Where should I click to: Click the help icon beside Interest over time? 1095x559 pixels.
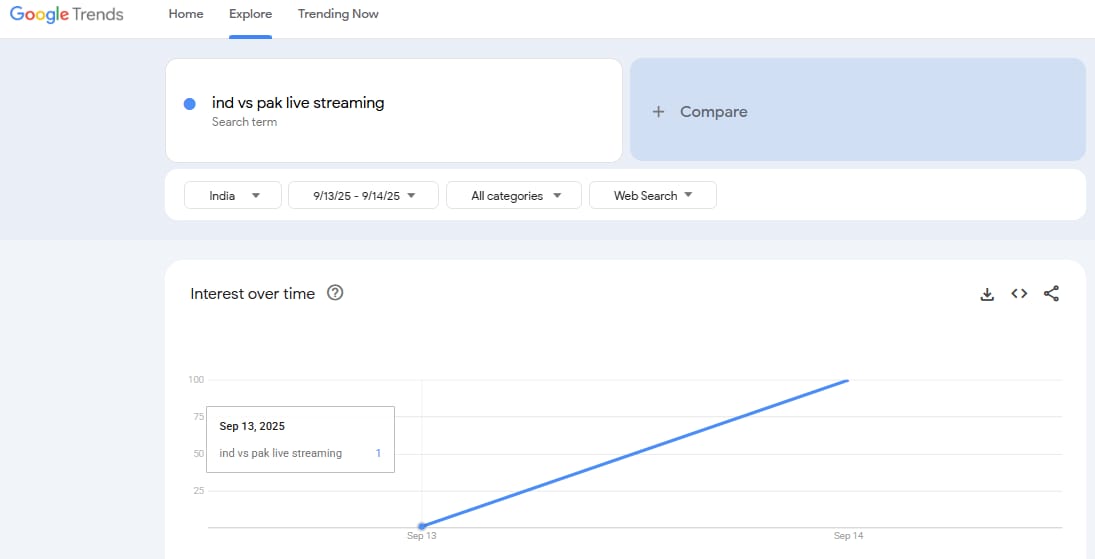[335, 293]
